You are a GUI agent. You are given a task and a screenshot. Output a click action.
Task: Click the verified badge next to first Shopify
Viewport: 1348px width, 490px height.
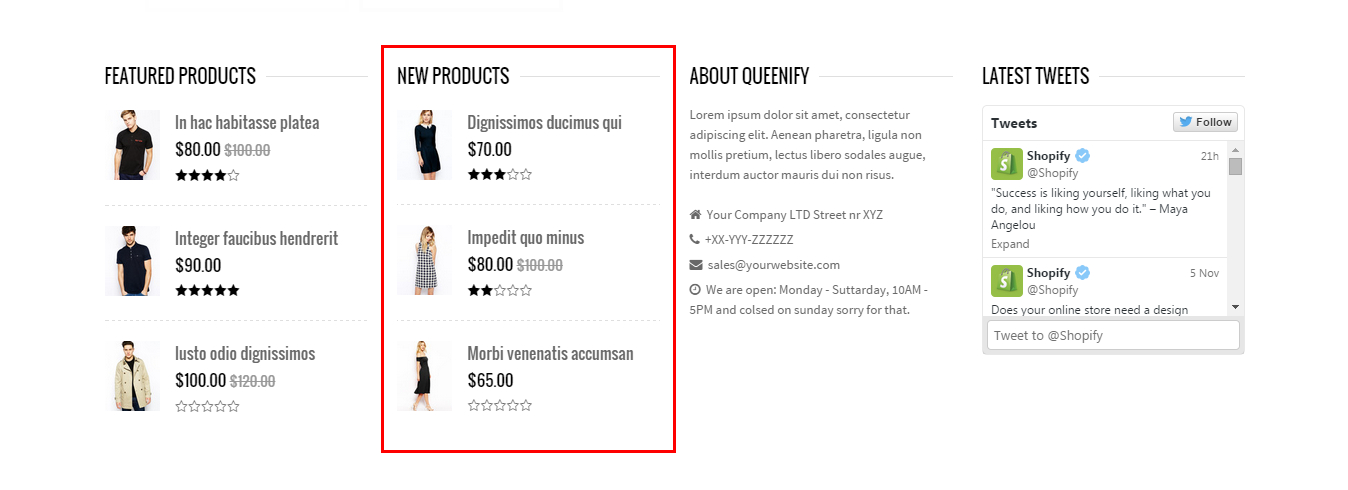[x=1082, y=156]
